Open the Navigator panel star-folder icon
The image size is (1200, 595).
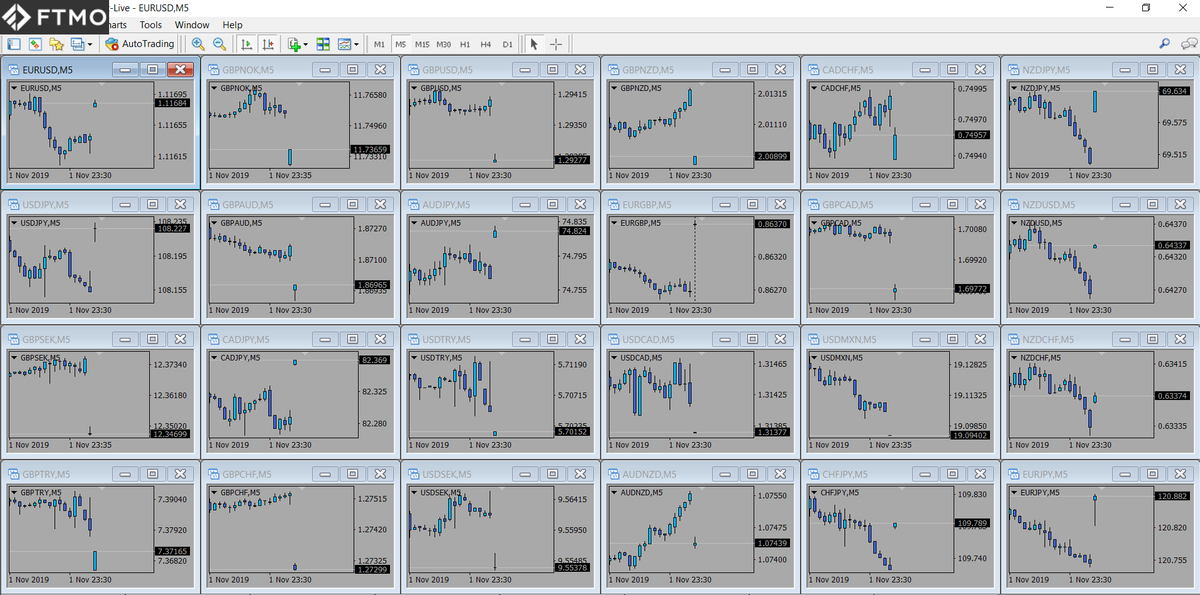56,44
